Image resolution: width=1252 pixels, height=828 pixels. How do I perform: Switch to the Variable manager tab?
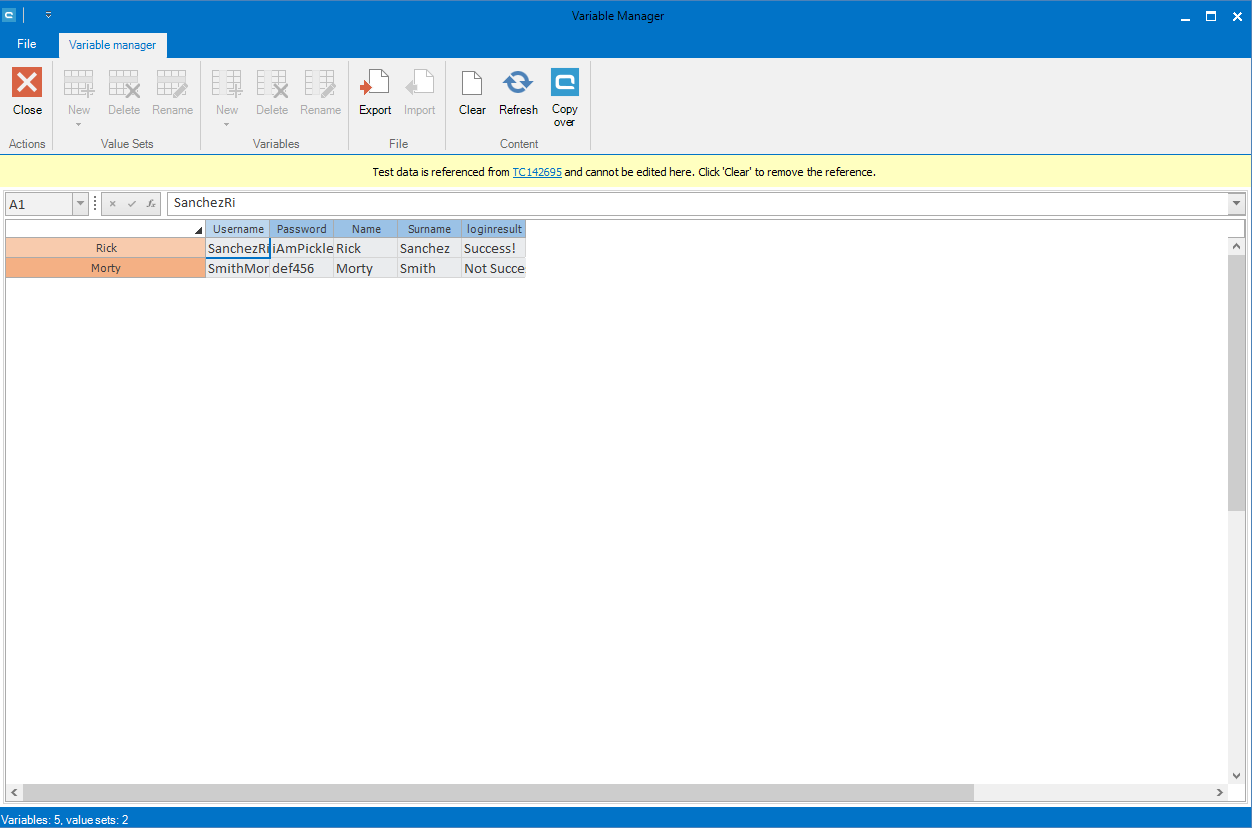[x=112, y=45]
